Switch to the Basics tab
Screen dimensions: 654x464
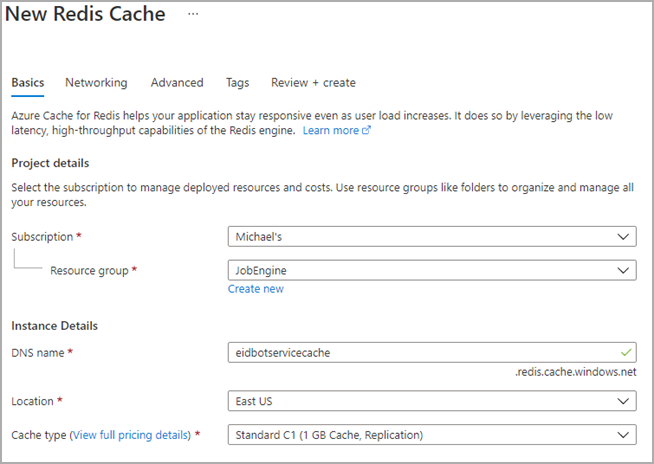(x=28, y=83)
